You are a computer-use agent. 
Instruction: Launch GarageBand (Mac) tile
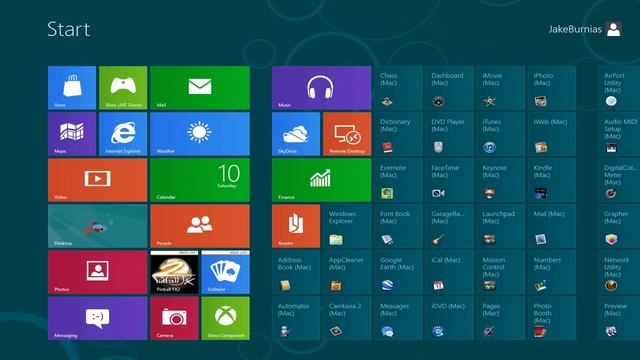point(449,226)
